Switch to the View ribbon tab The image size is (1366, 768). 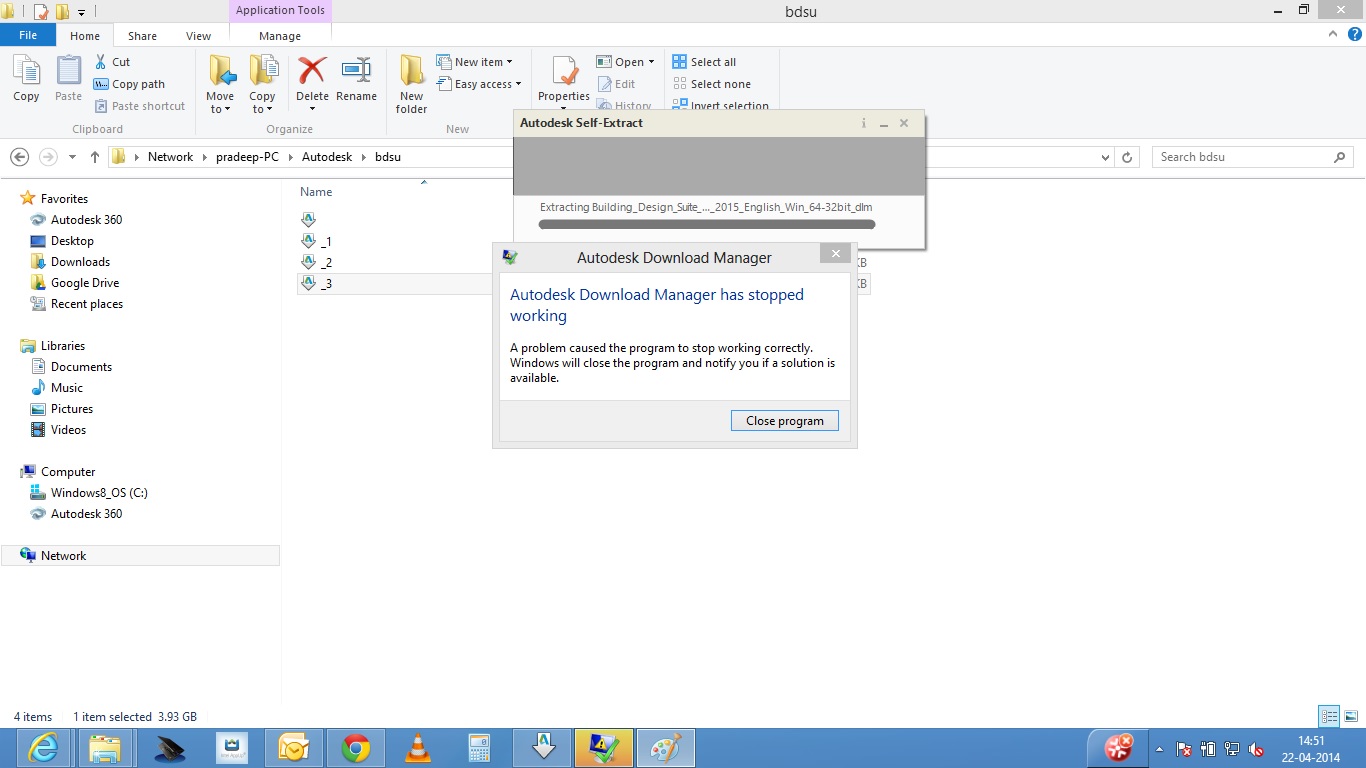tap(198, 36)
